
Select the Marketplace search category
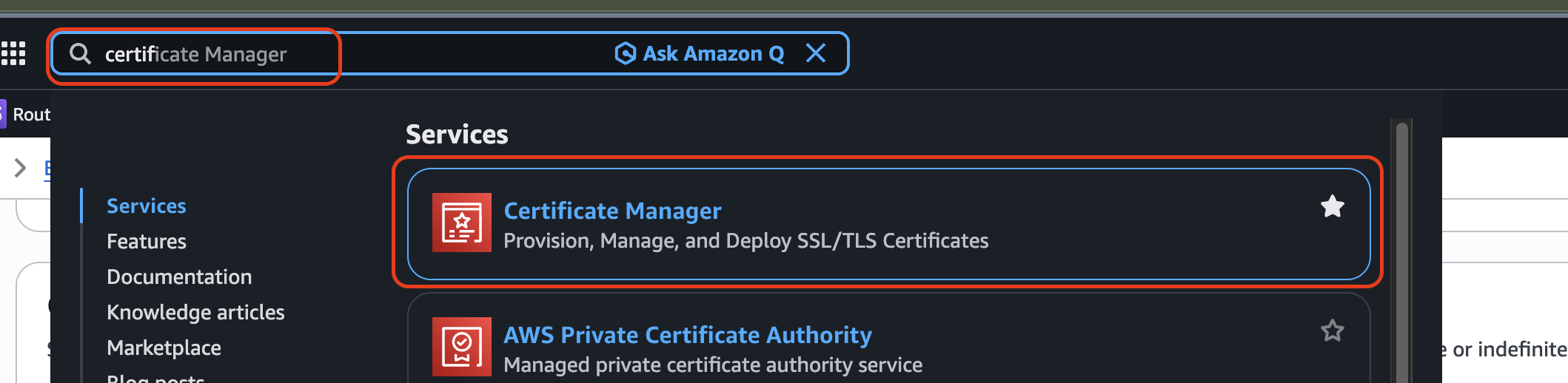pyautogui.click(x=164, y=348)
